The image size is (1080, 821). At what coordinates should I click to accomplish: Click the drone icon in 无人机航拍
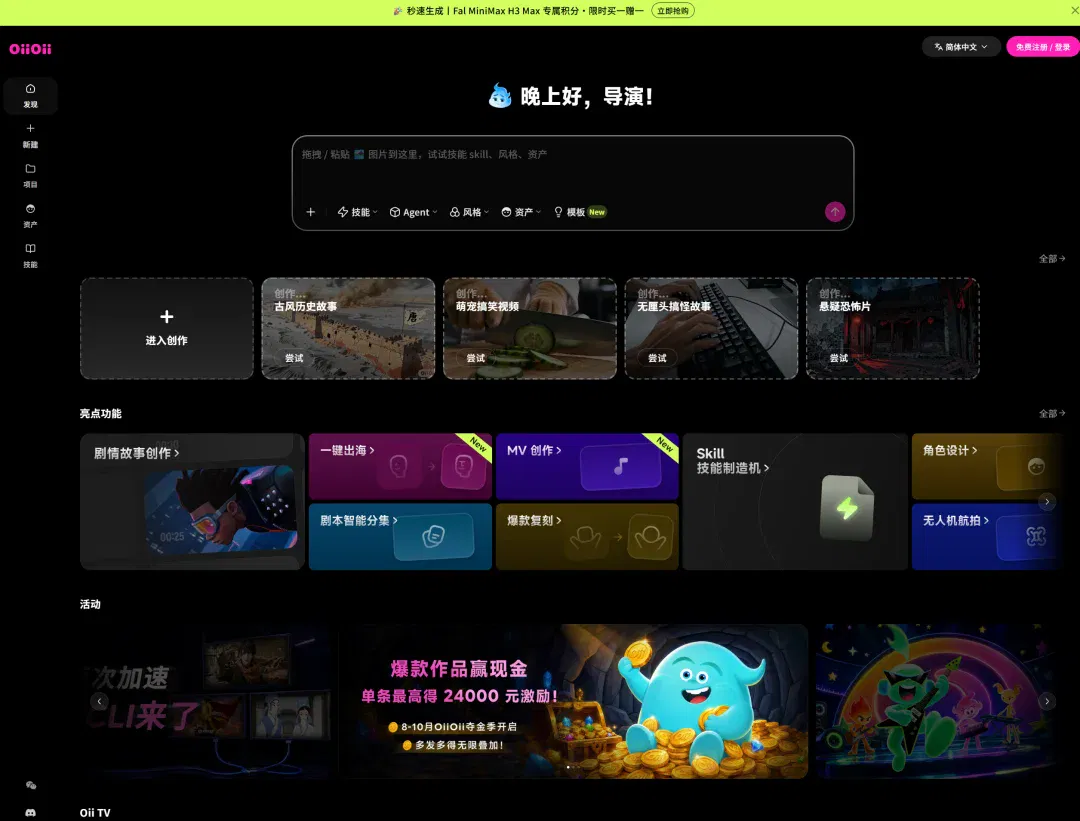pos(1036,536)
